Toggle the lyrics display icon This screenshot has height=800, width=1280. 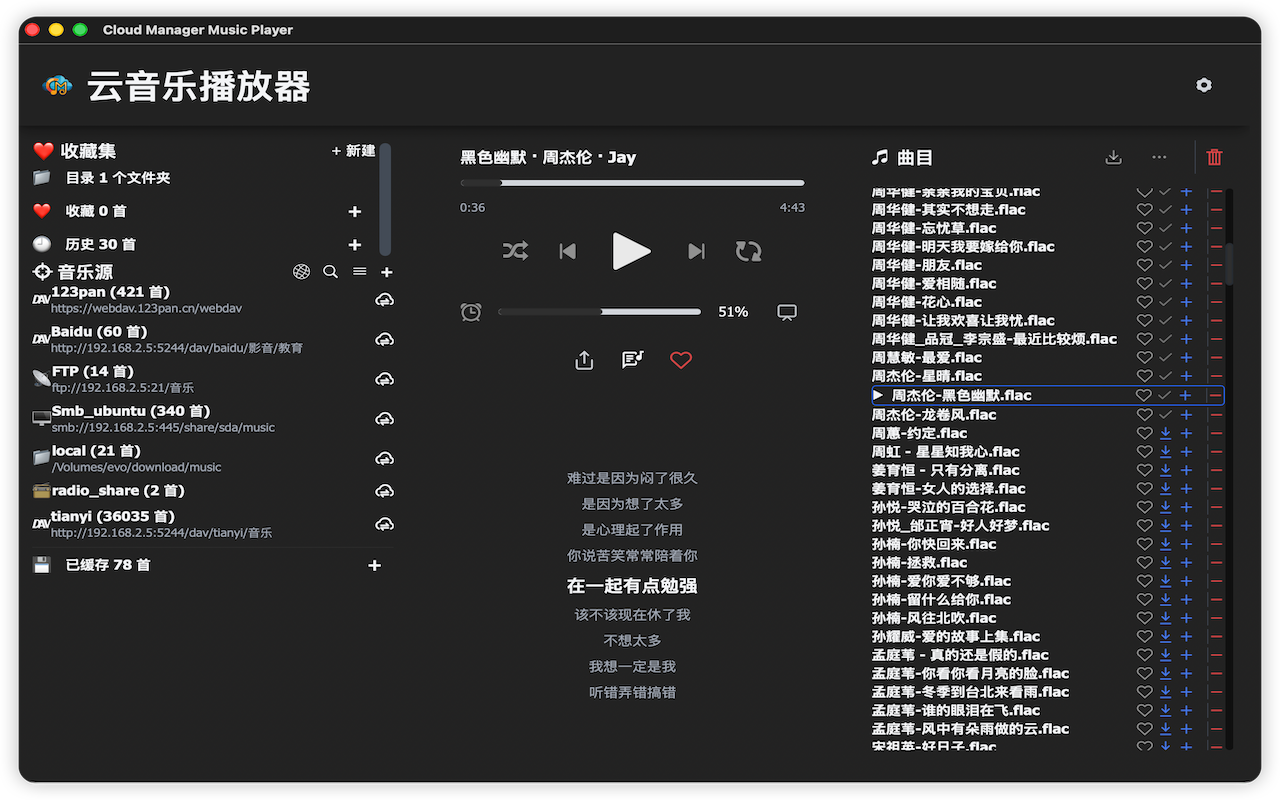pyautogui.click(x=632, y=359)
